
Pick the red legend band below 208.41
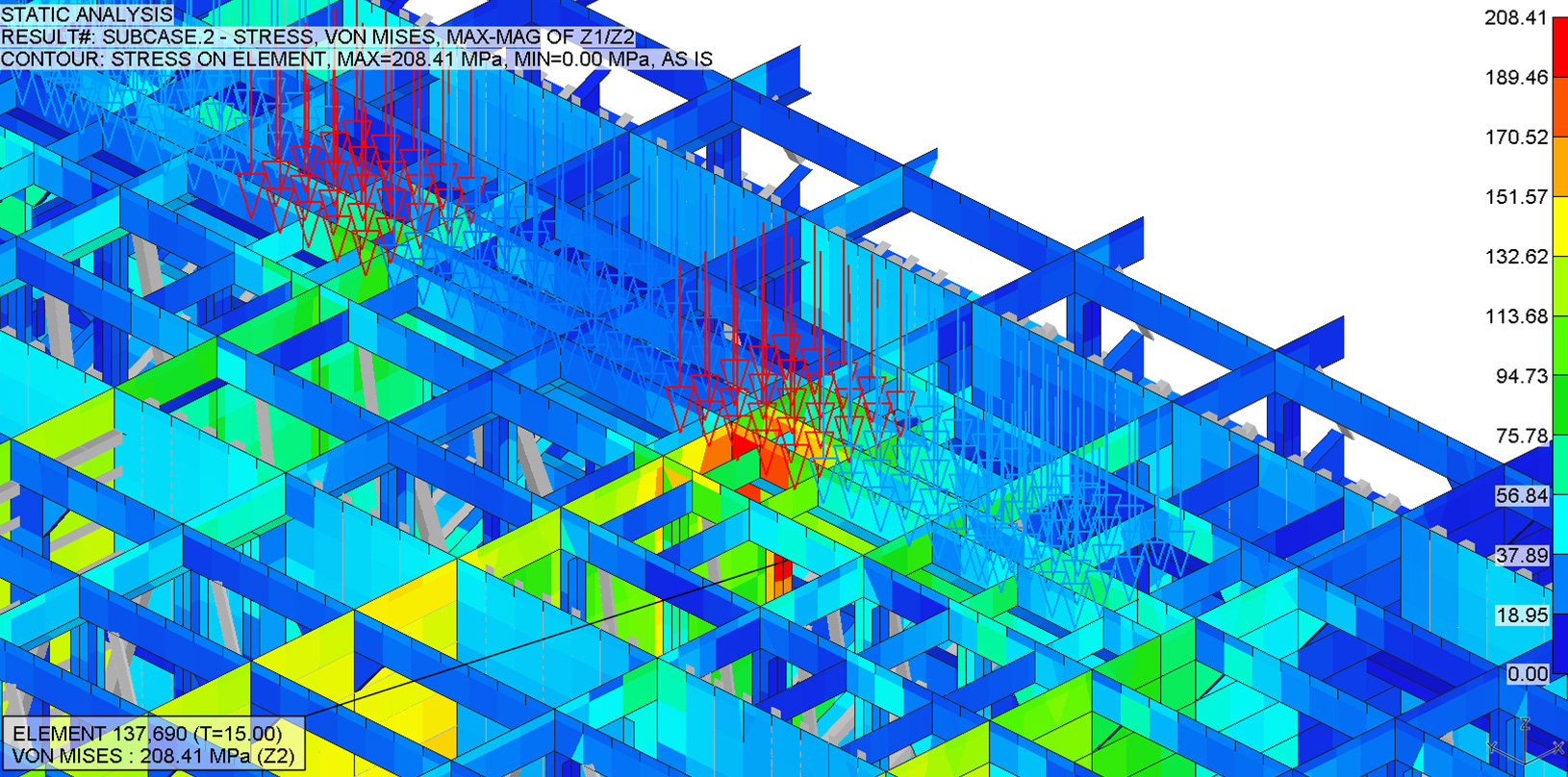click(x=1559, y=47)
